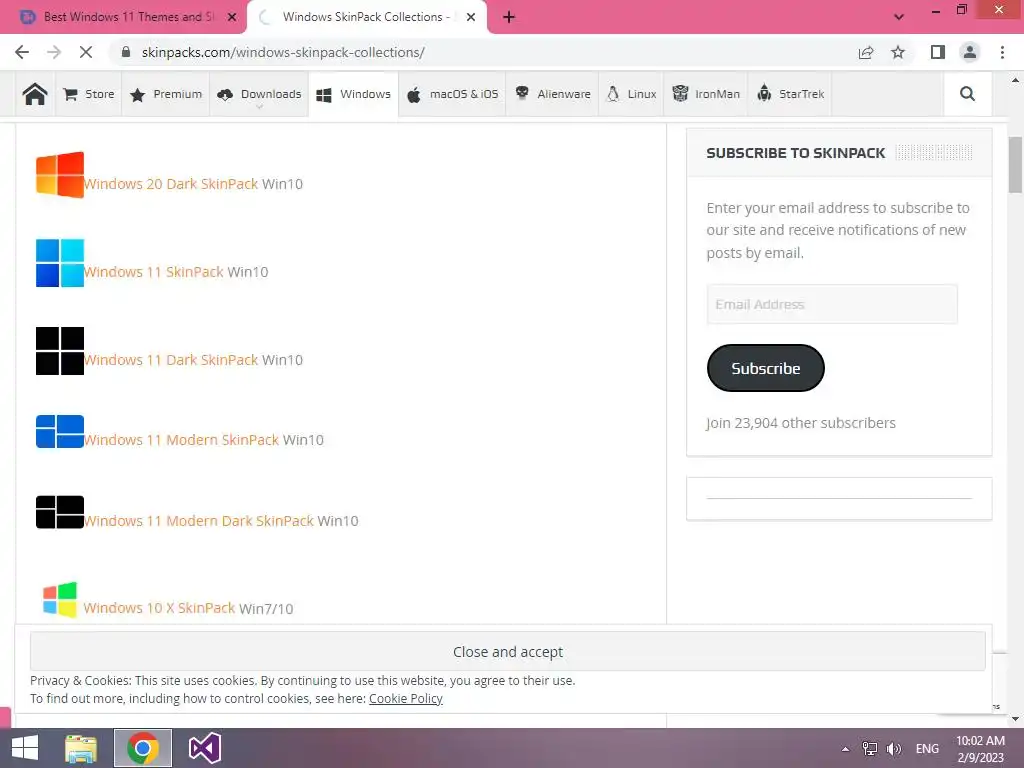This screenshot has width=1024, height=768.
Task: Open the Chrome three-dot menu
Action: point(1002,52)
